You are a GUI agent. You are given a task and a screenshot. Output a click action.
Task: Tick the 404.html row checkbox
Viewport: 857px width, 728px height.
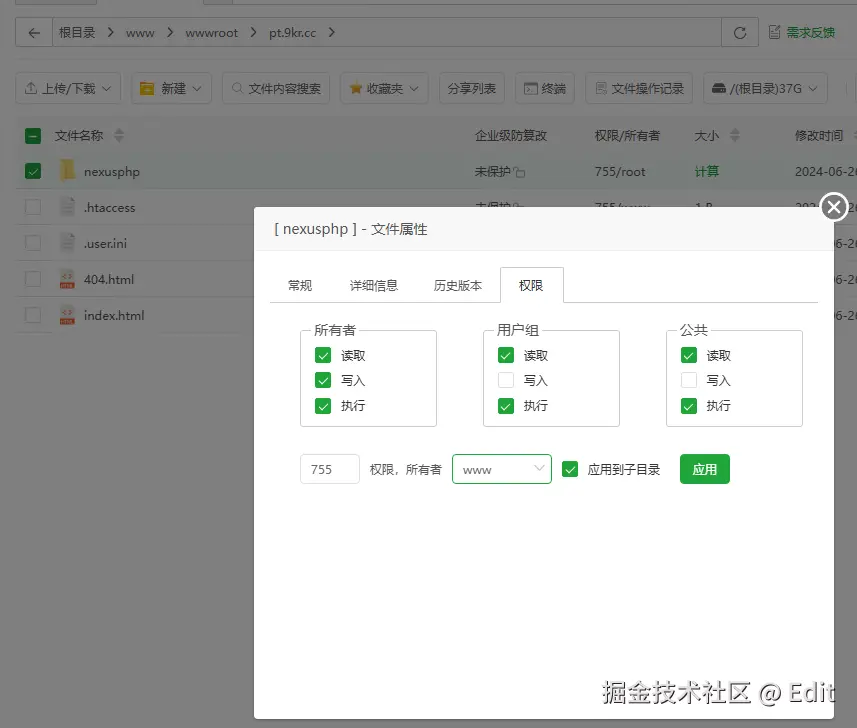point(33,279)
